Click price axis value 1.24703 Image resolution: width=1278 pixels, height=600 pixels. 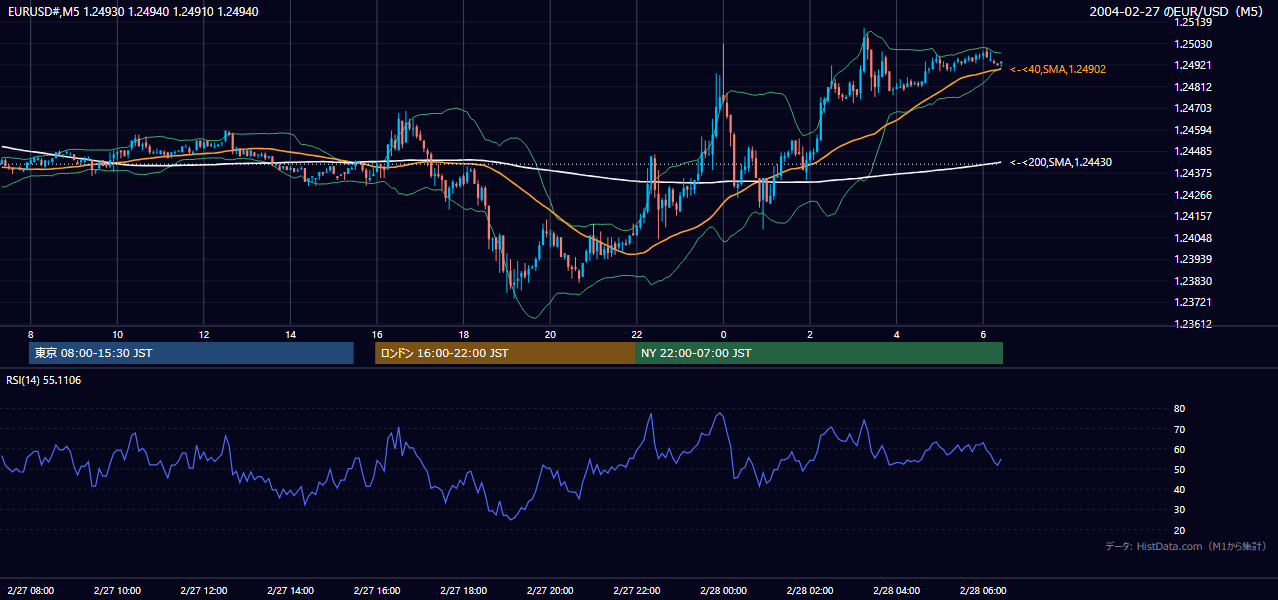tap(1193, 108)
